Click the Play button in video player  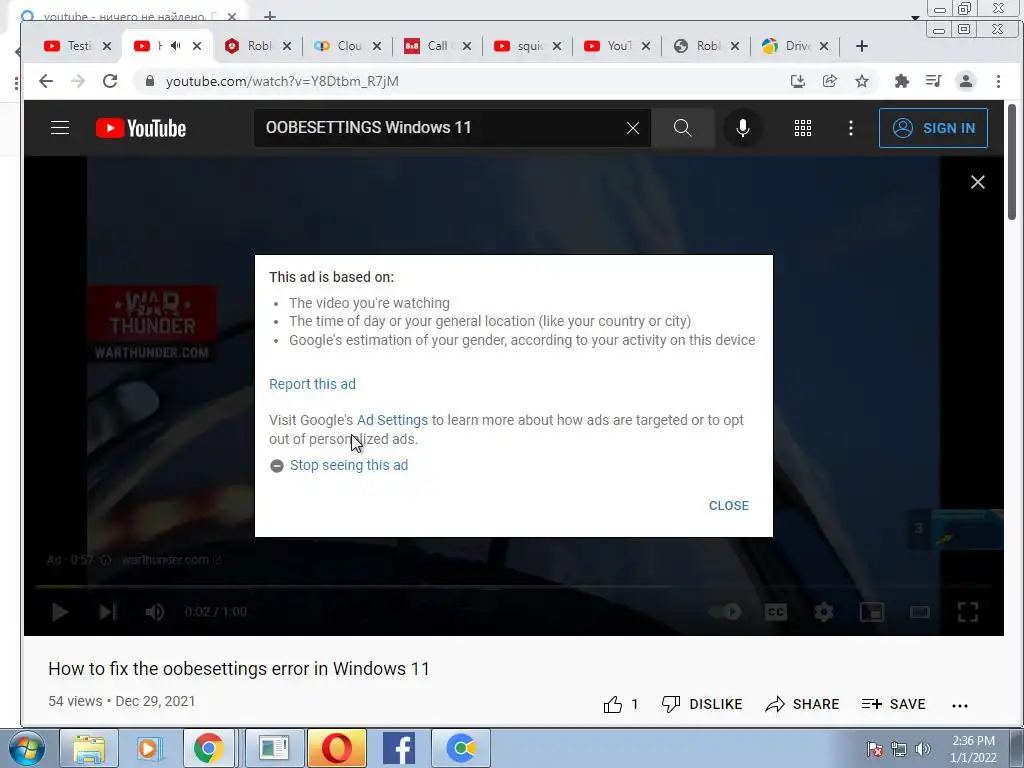coord(60,612)
